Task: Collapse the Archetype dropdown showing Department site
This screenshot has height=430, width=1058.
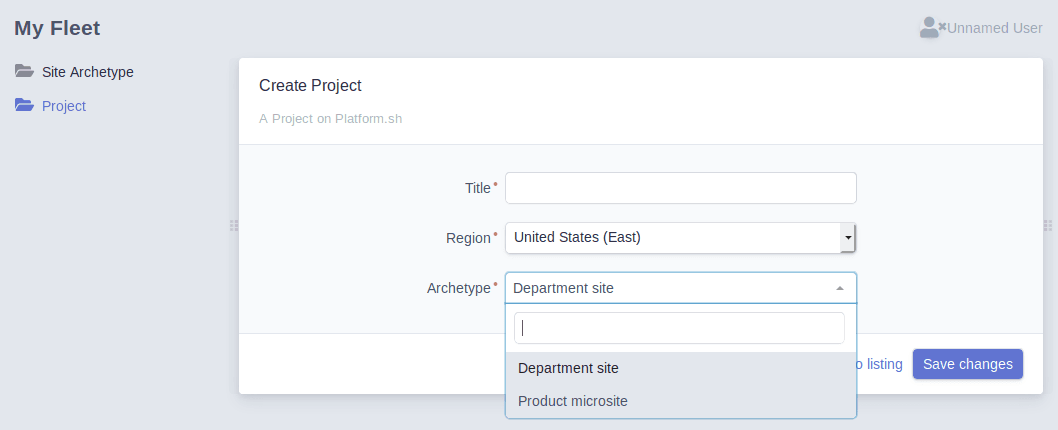Action: click(x=681, y=288)
